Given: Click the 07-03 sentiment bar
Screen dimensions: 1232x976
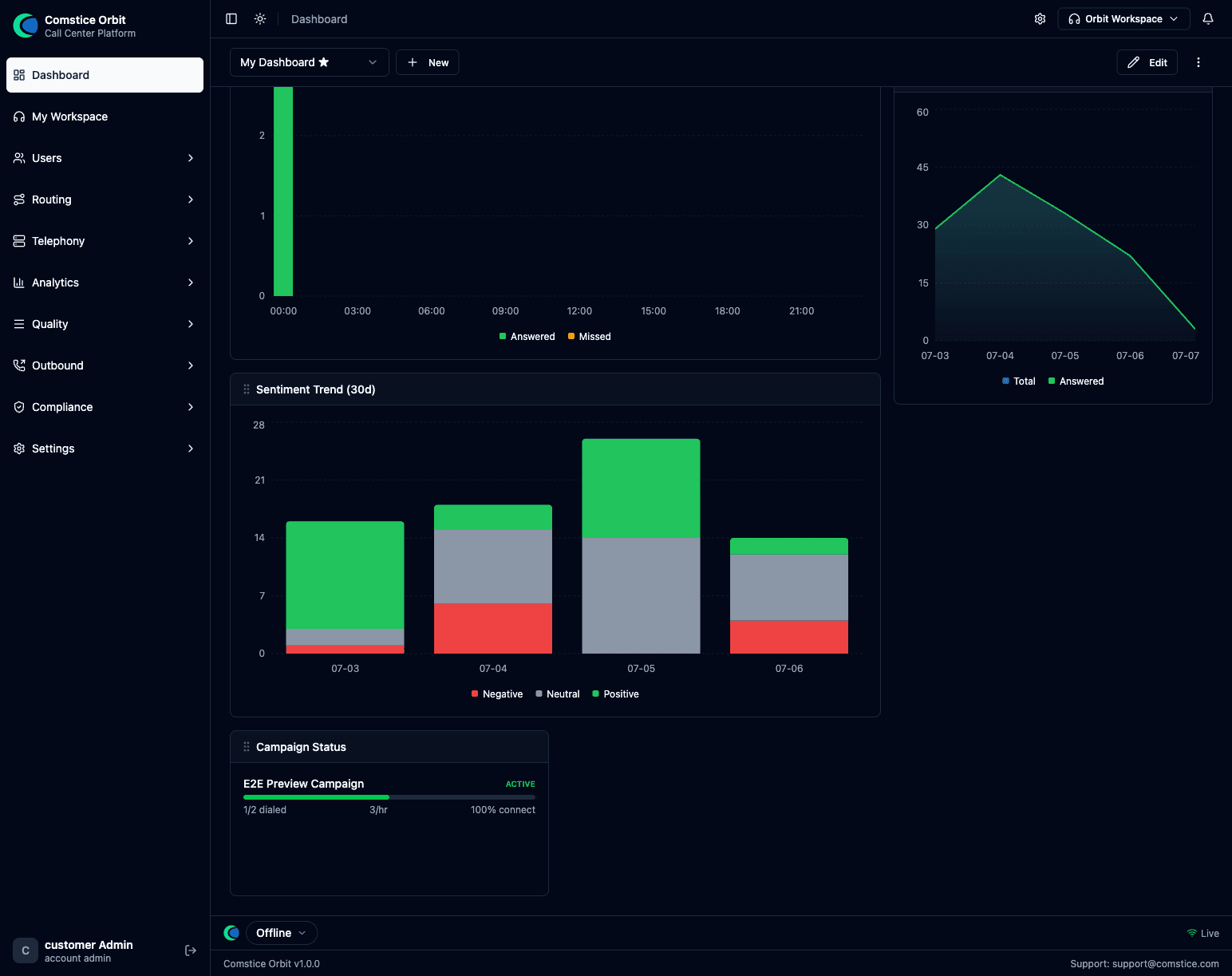Looking at the screenshot, I should (345, 587).
